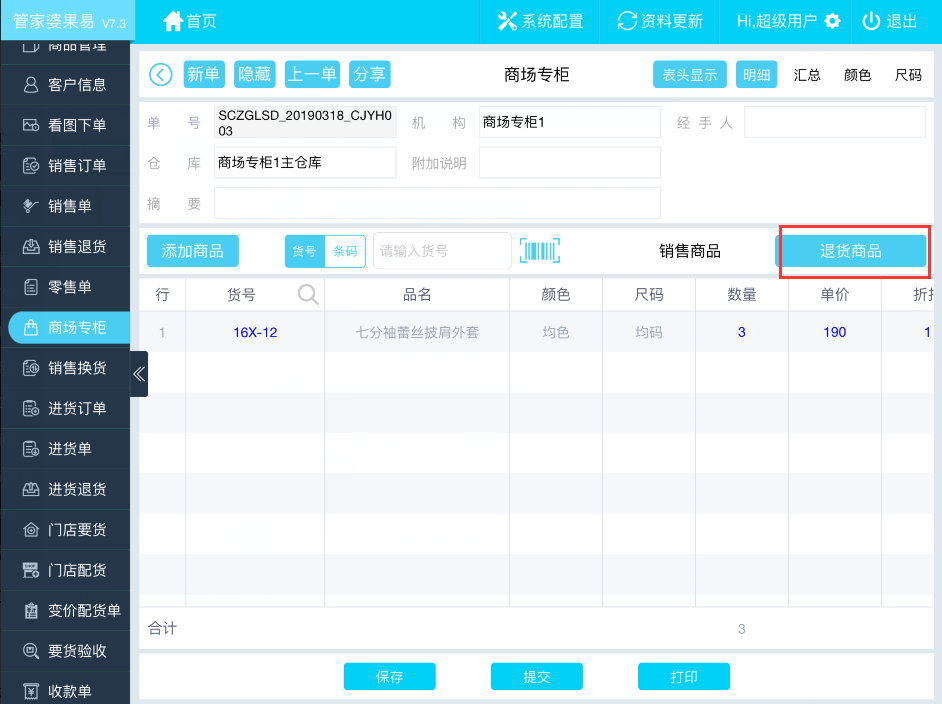
Task: Click the 分享 button
Action: [x=369, y=74]
